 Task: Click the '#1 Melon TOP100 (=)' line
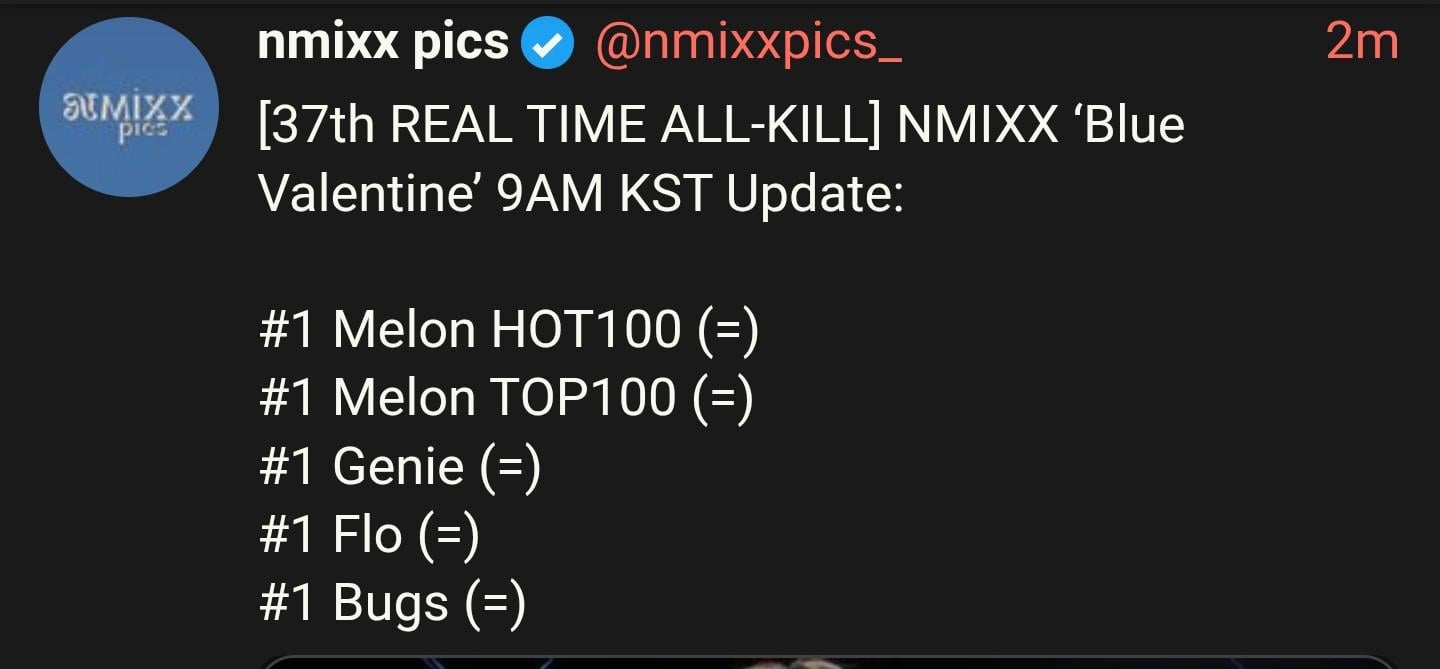505,398
